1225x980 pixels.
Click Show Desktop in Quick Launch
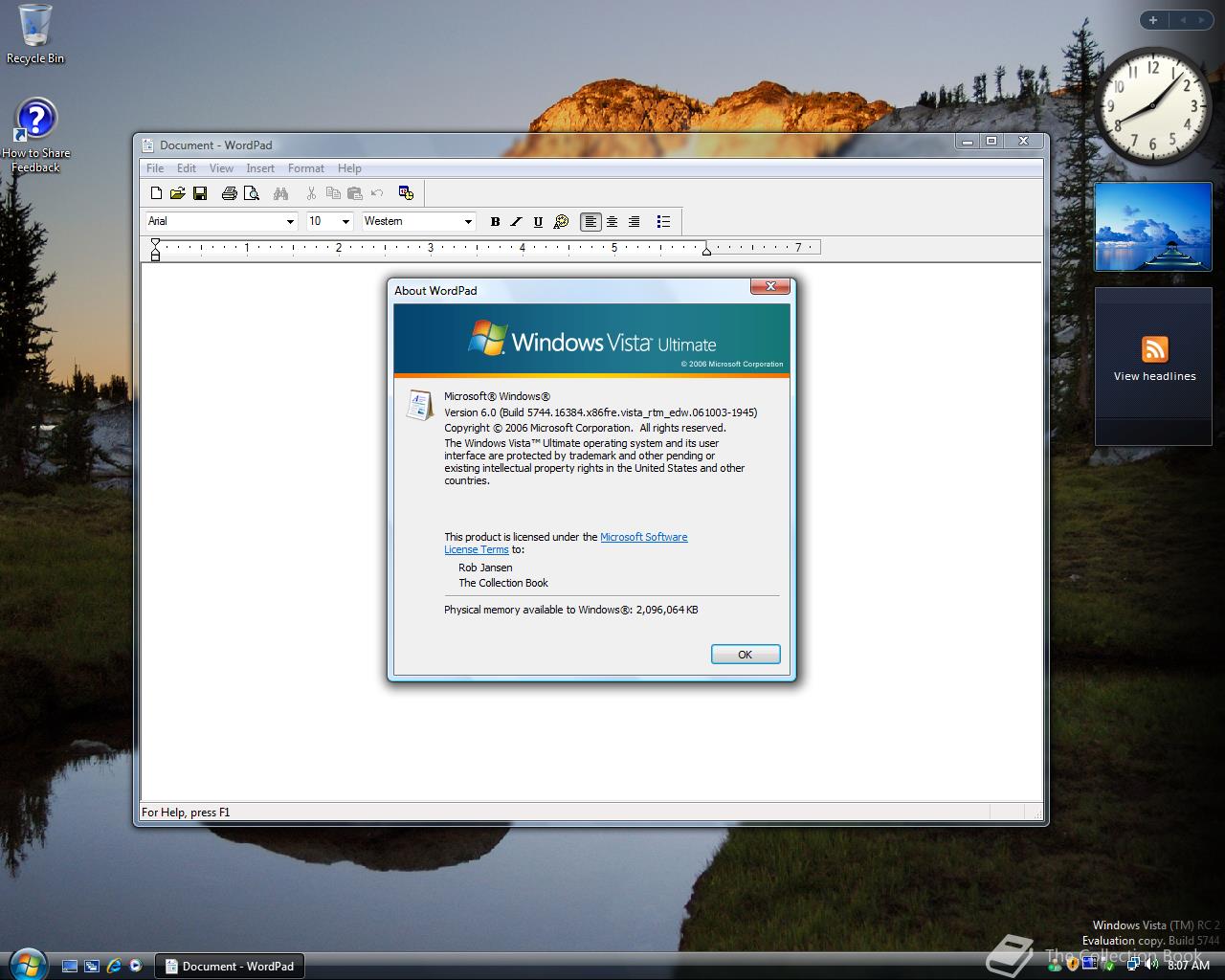pos(70,967)
